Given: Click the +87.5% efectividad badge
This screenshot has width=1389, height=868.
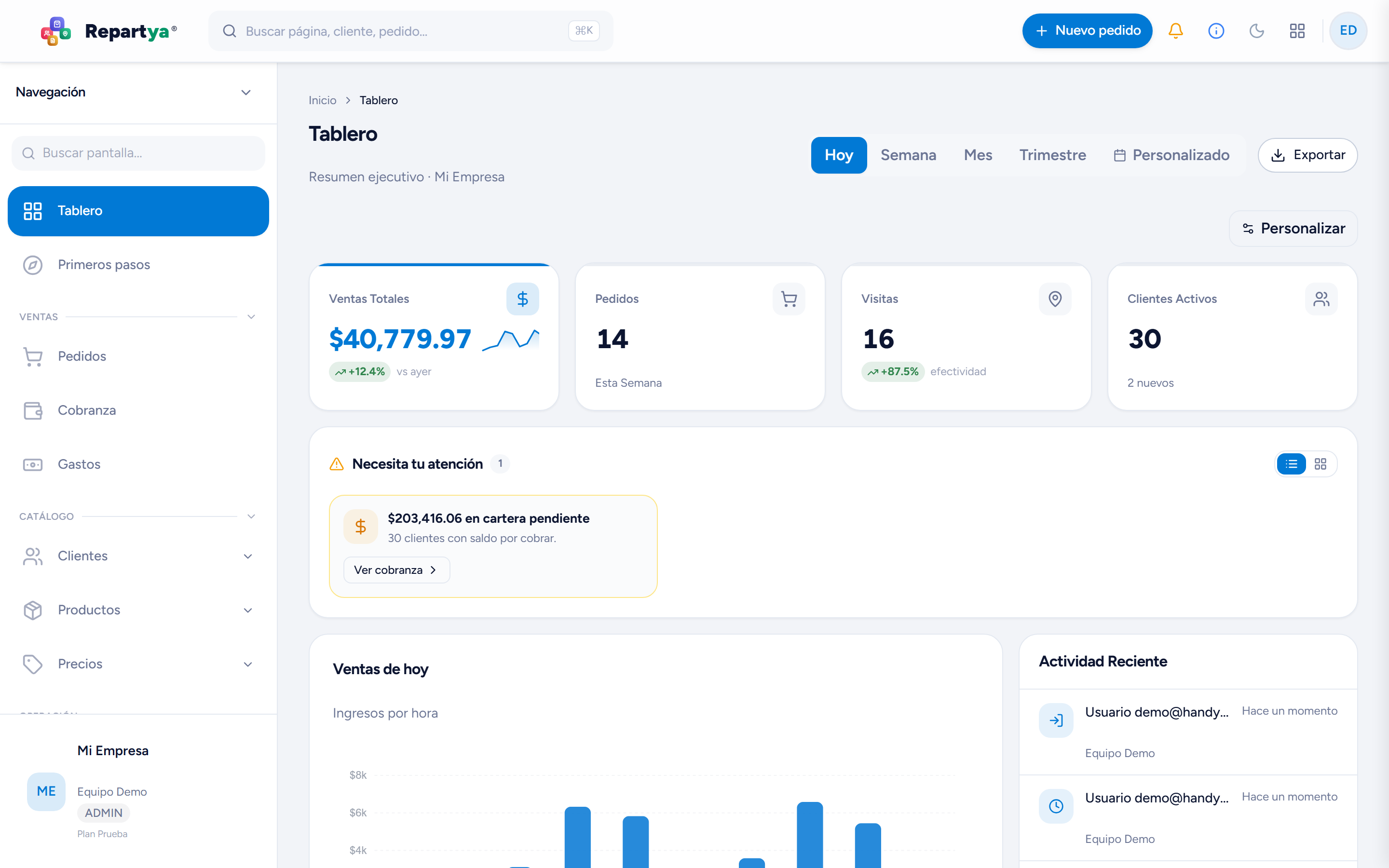Looking at the screenshot, I should [893, 371].
